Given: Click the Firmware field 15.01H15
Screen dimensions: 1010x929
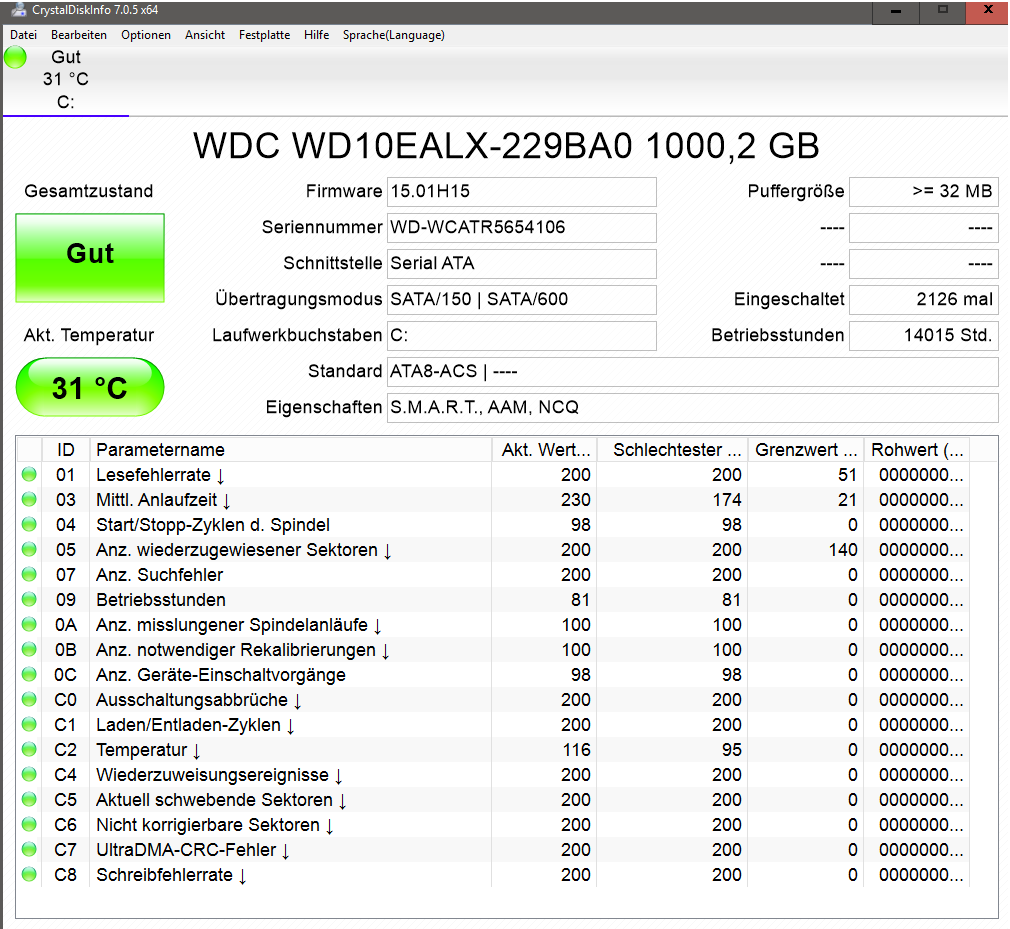Looking at the screenshot, I should point(521,191).
